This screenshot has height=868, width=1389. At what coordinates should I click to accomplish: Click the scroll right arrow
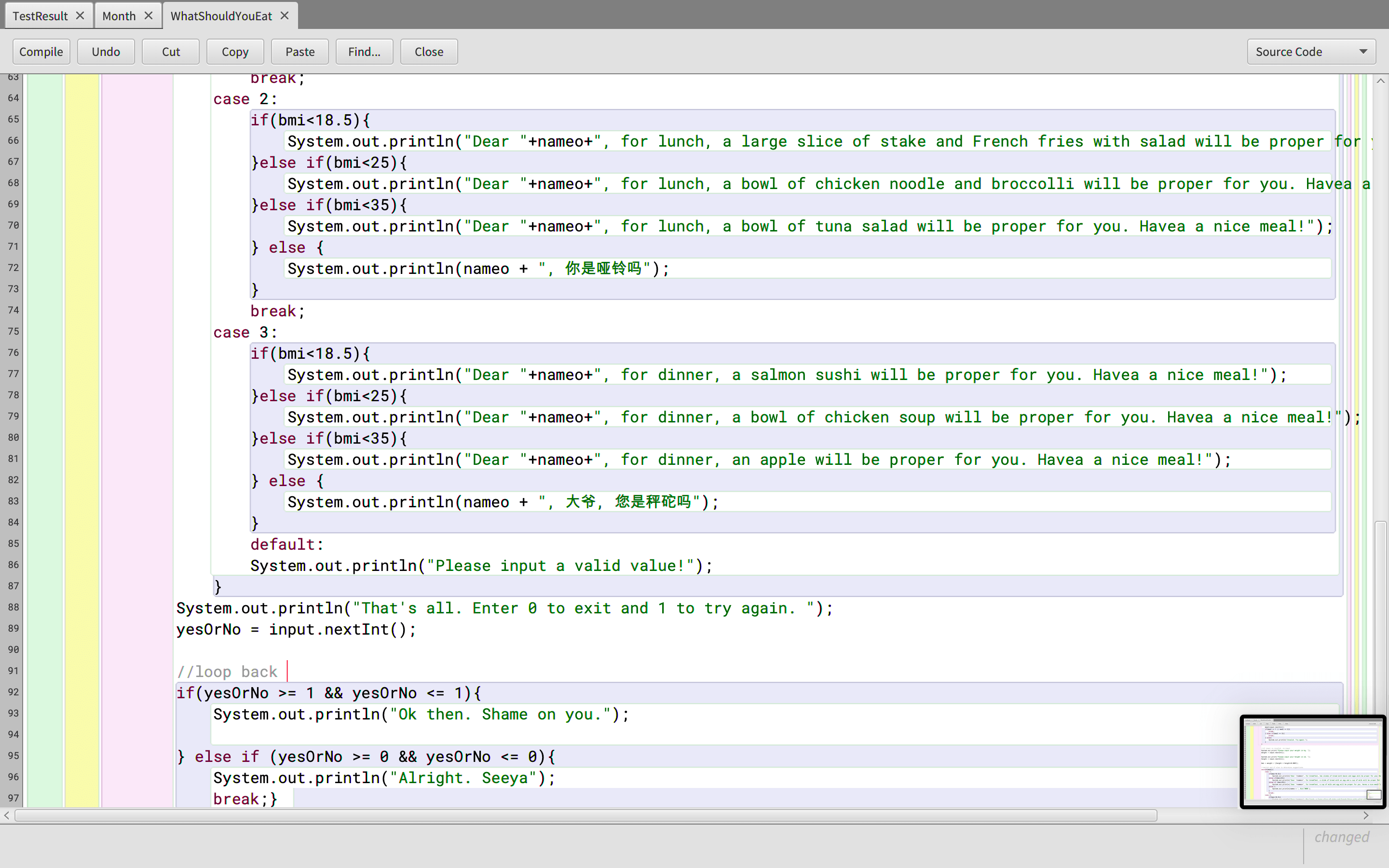pyautogui.click(x=1366, y=815)
